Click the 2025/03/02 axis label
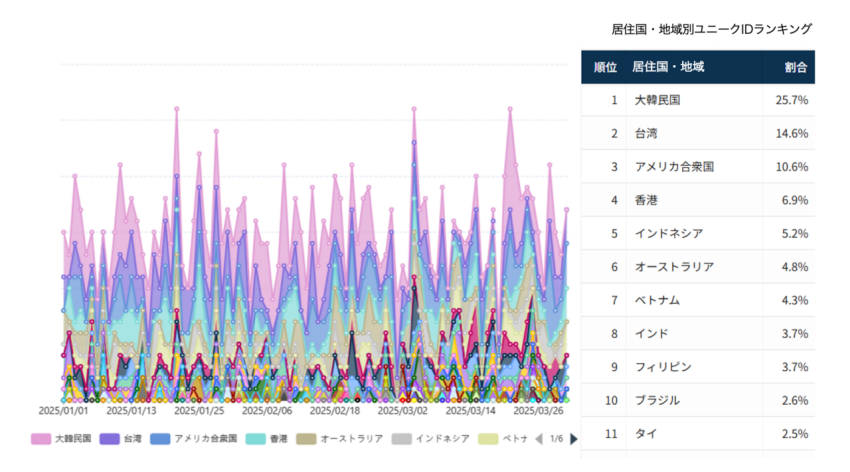850x472 pixels. [402, 411]
